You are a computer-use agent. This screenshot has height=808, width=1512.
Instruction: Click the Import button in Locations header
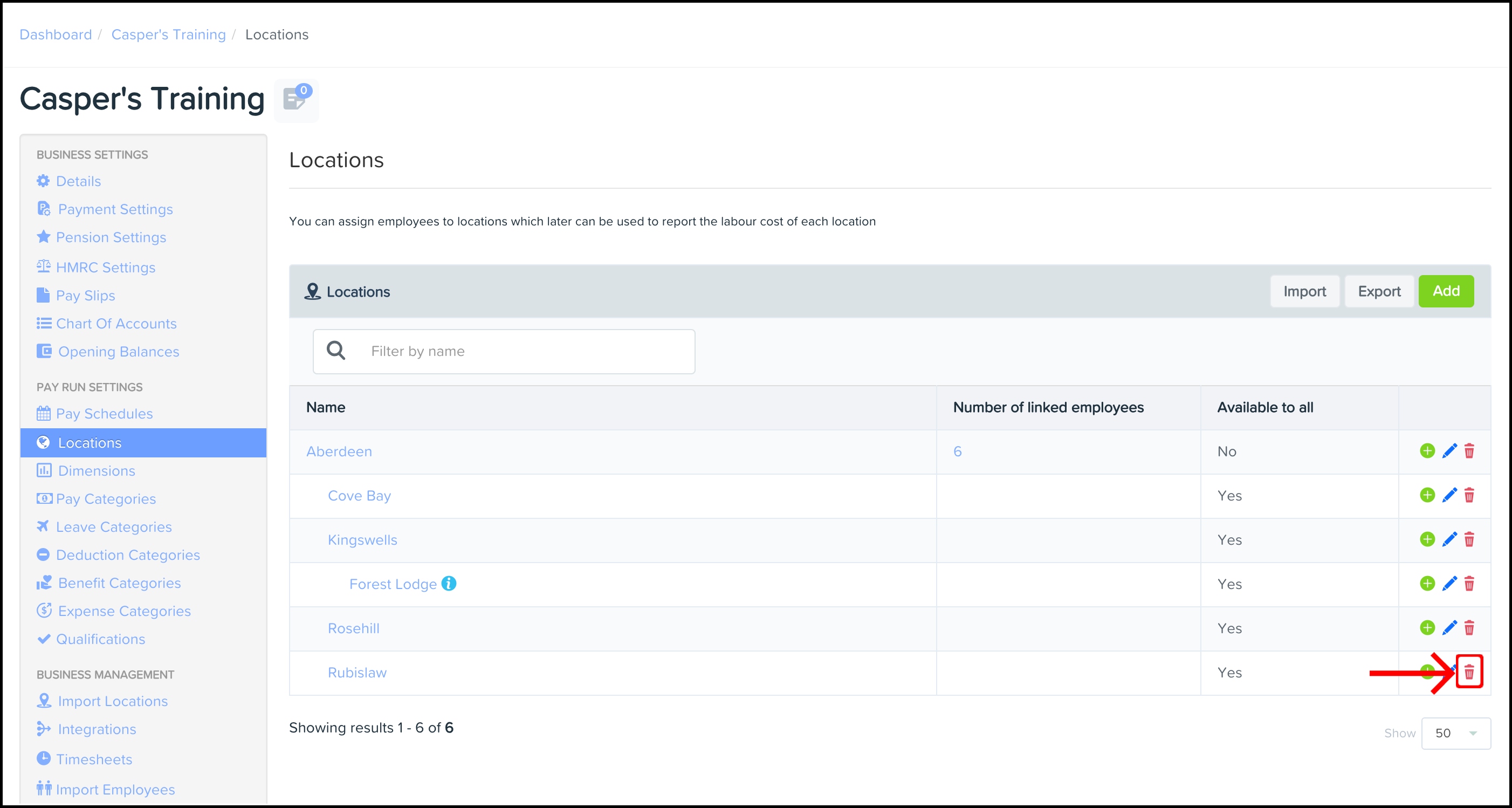tap(1304, 291)
